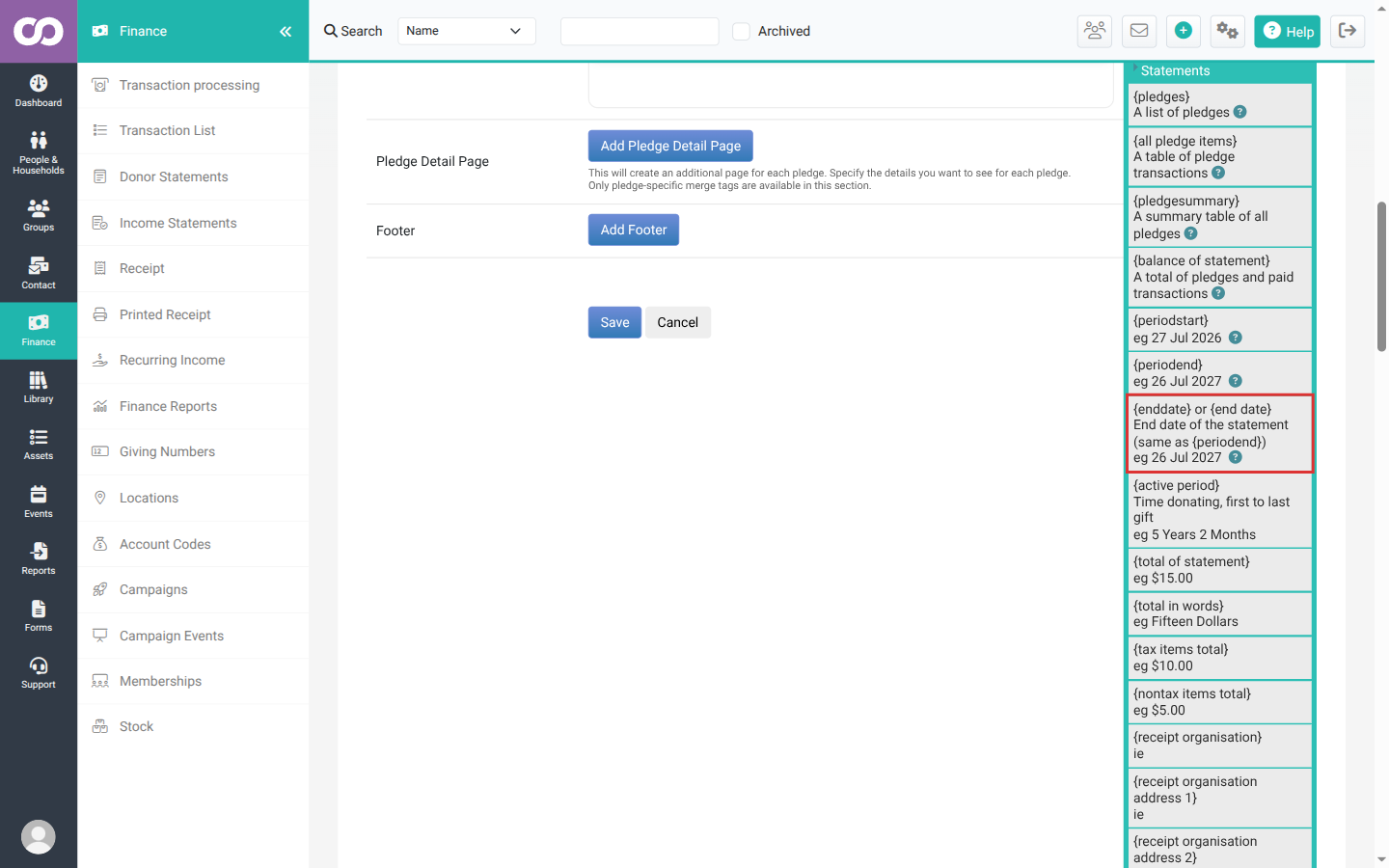Screen dimensions: 1389x868
Task: Open the Dashboard sidebar icon
Action: [39, 91]
